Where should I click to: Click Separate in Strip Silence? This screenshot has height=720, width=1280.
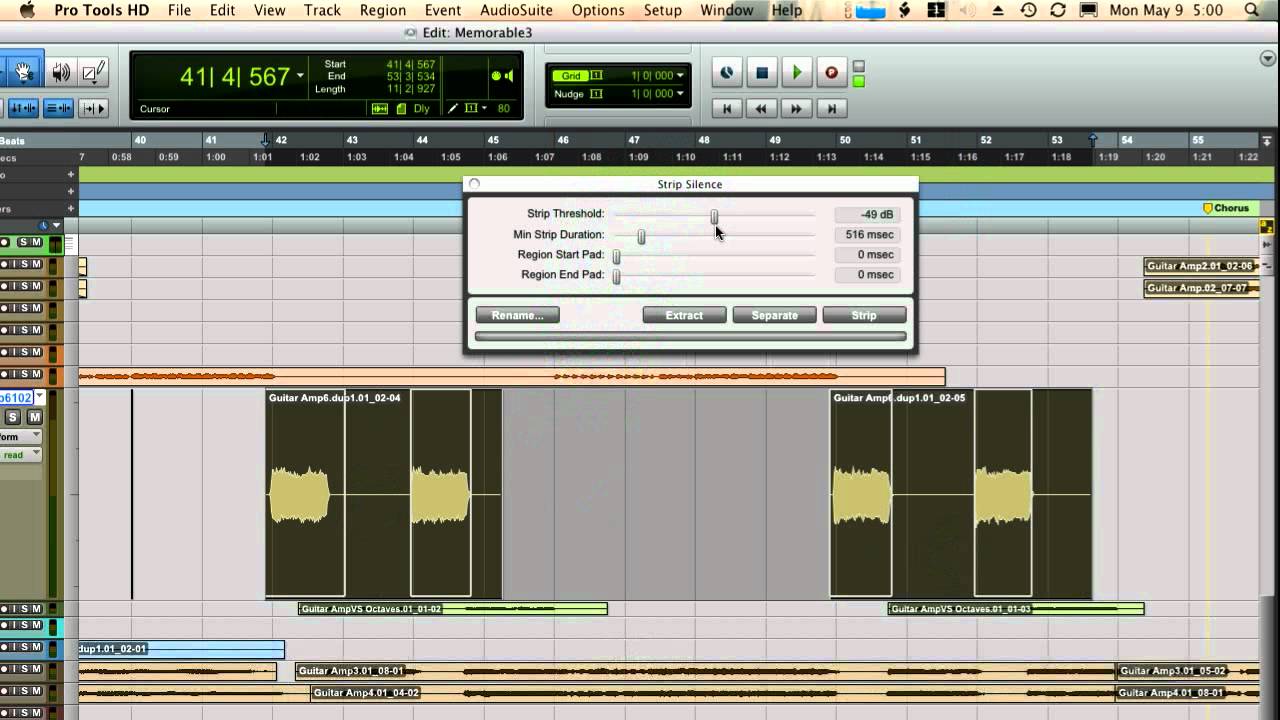(774, 315)
